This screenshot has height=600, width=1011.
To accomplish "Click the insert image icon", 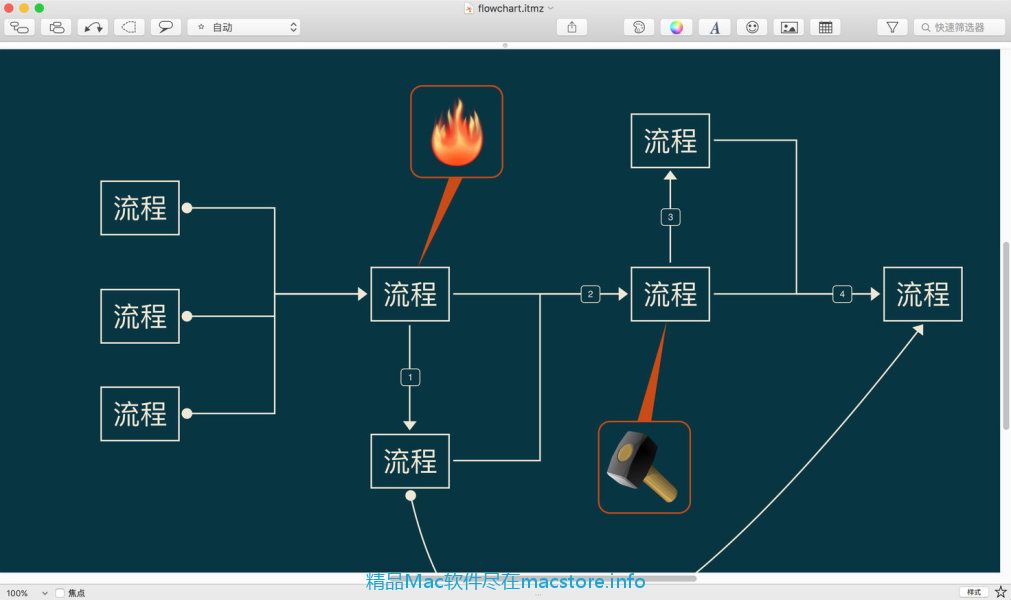I will point(789,27).
